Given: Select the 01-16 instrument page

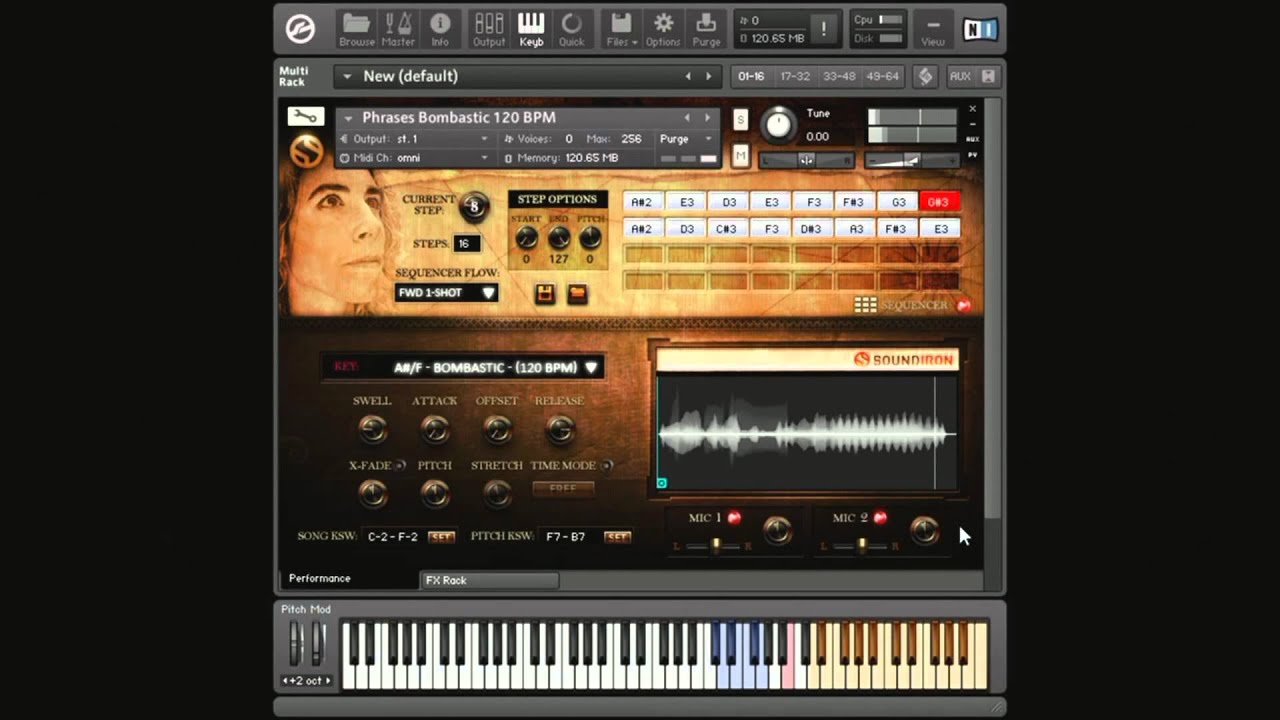Looking at the screenshot, I should point(751,76).
